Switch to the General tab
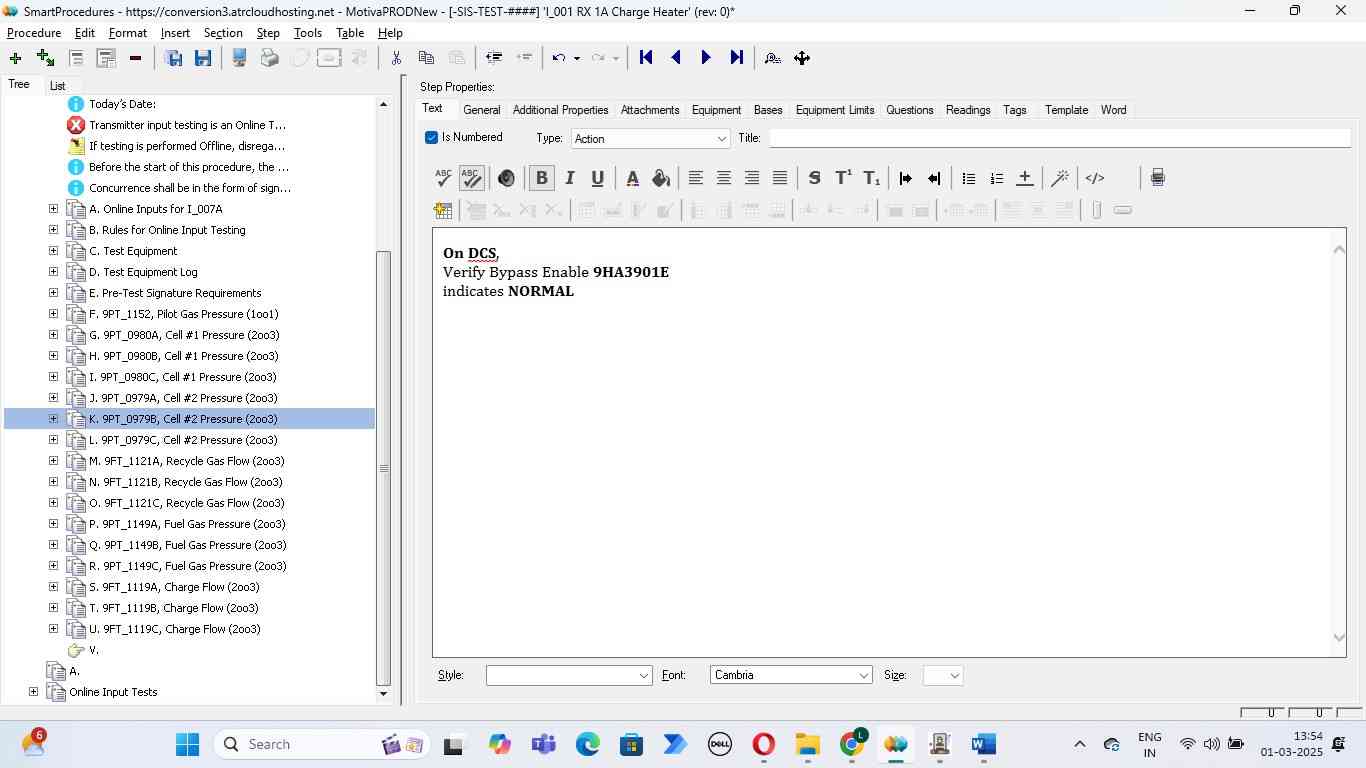The image size is (1366, 768). click(482, 110)
